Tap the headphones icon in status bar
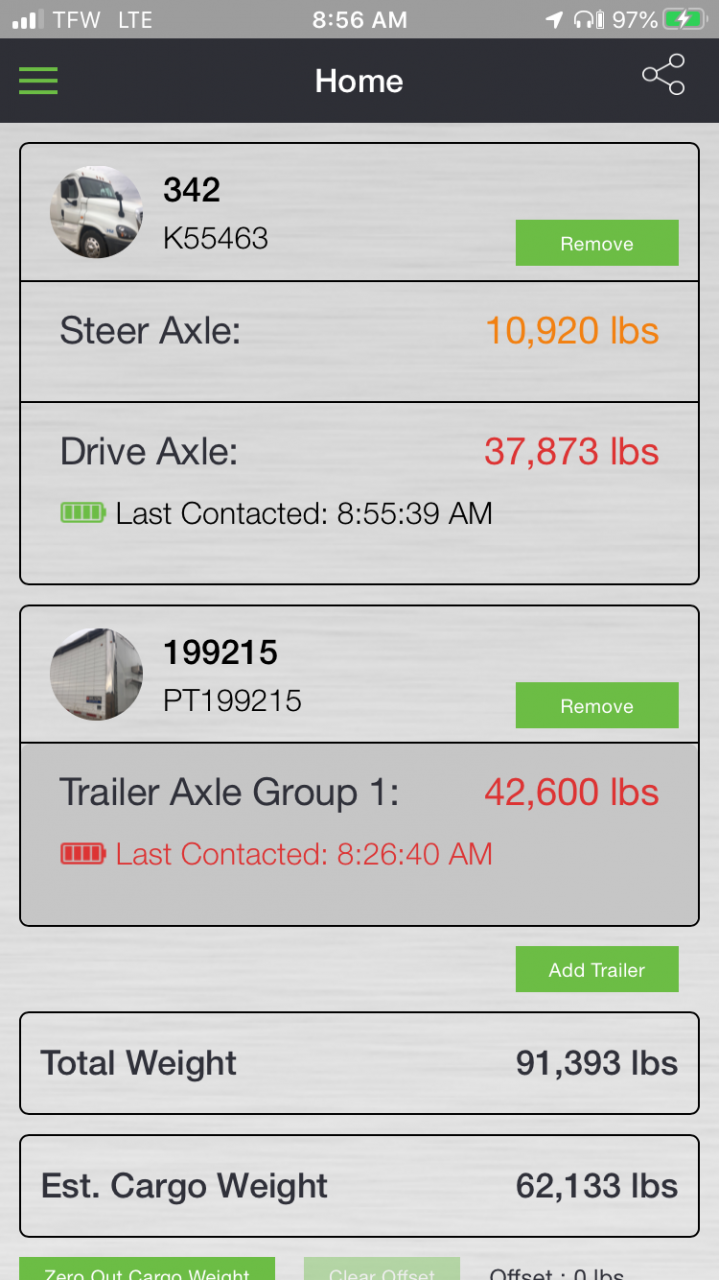This screenshot has width=719, height=1280. (x=587, y=19)
